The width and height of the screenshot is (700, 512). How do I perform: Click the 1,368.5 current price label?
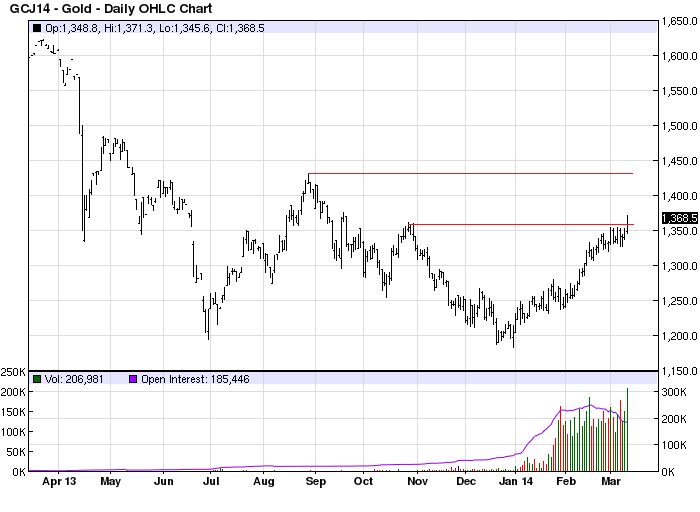click(x=679, y=218)
